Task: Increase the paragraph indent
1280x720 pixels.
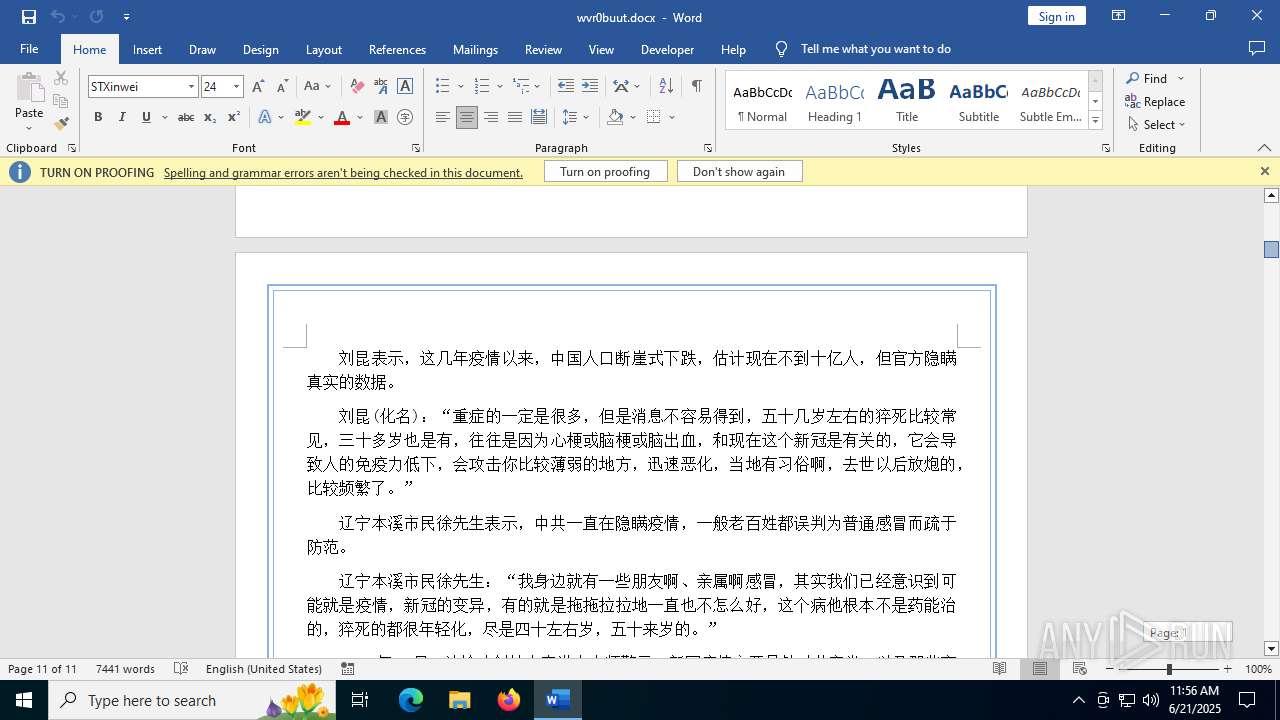Action: tap(590, 86)
